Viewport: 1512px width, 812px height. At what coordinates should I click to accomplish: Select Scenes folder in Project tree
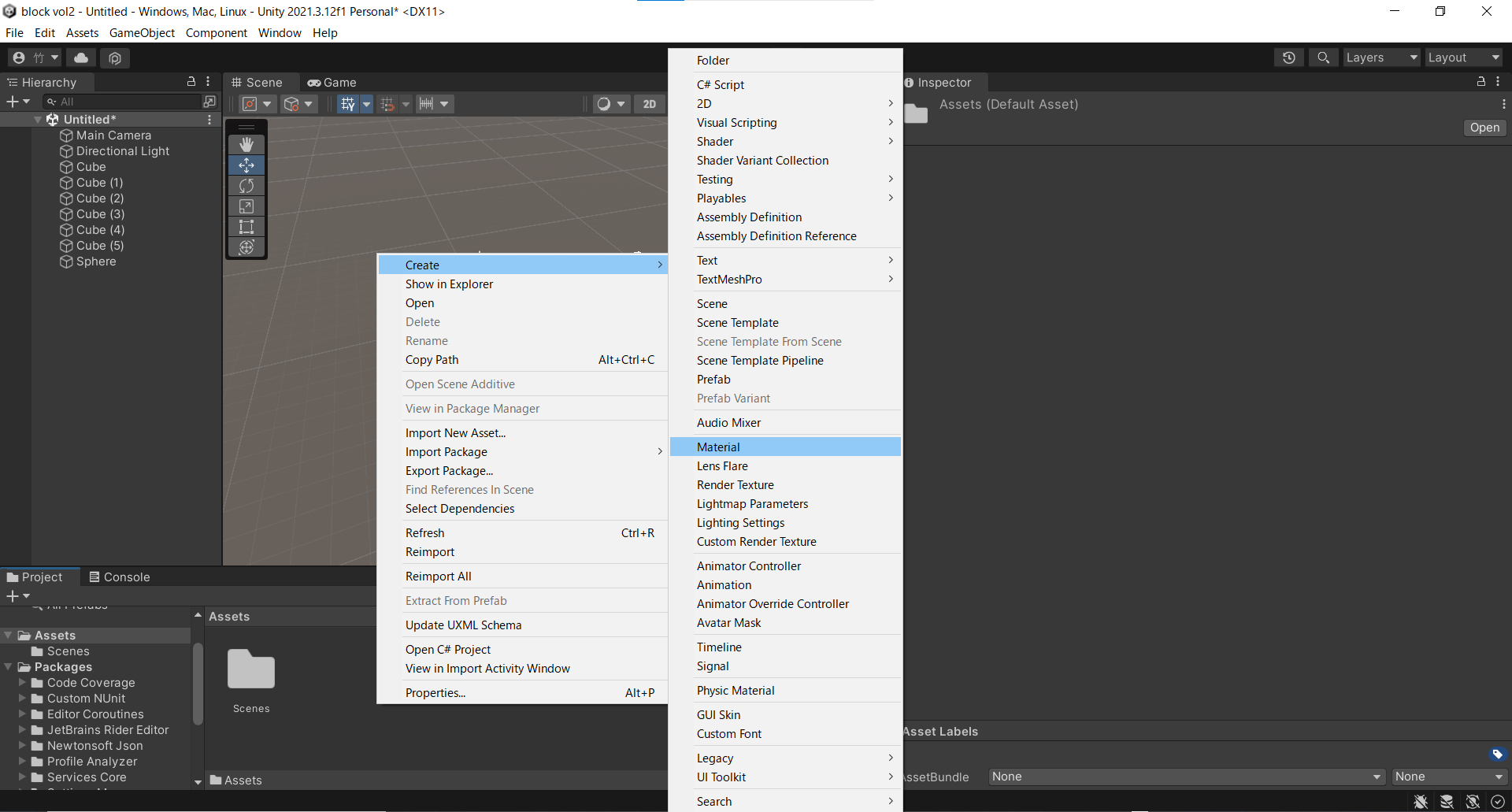(x=61, y=651)
